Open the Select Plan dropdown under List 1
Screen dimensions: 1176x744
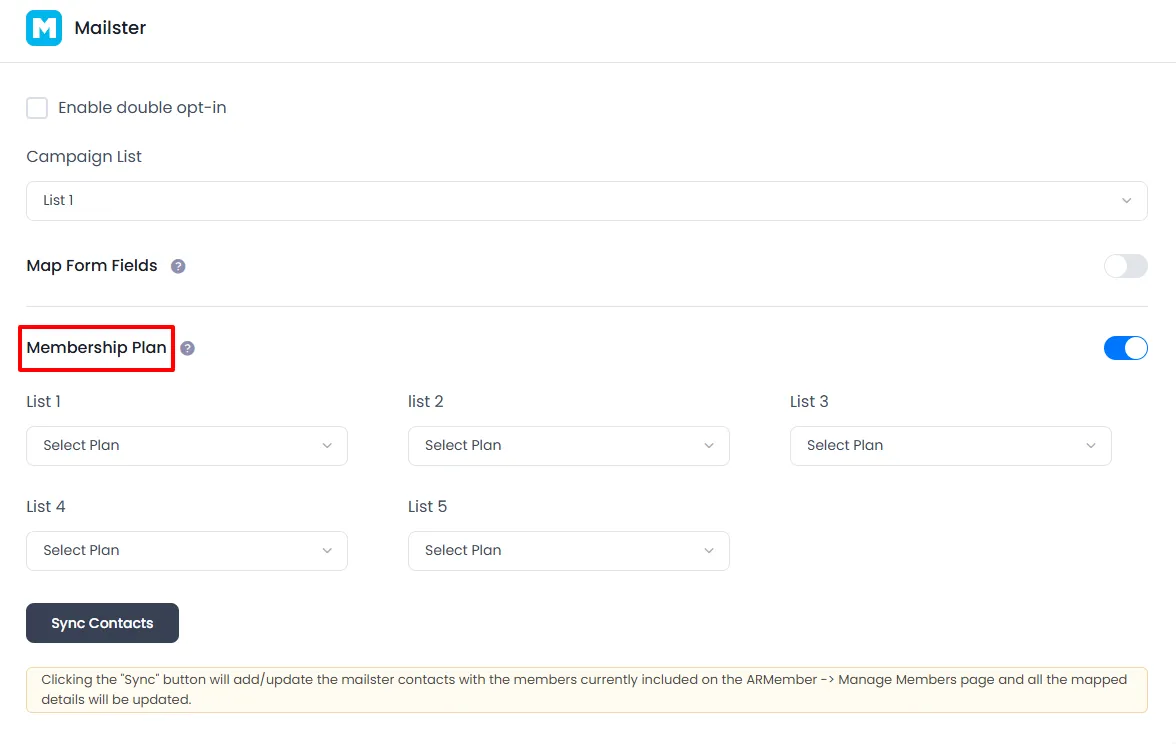[x=186, y=445]
